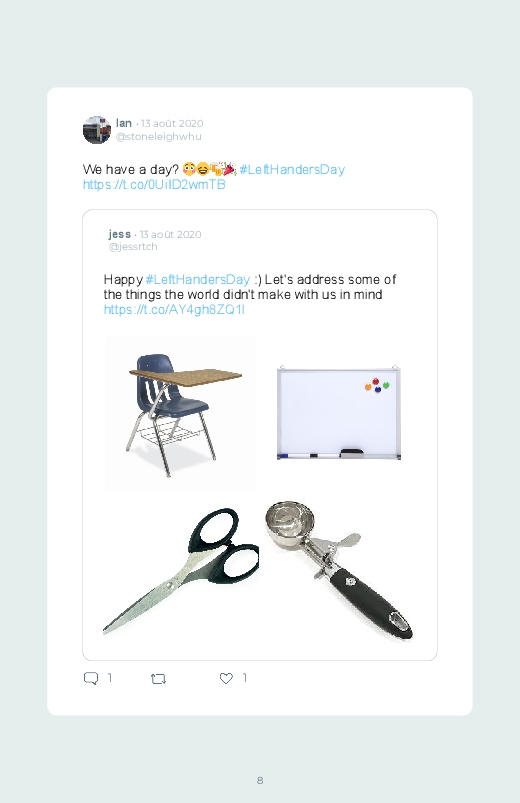The height and width of the screenshot is (803, 520).
Task: Click the @stoneleighwhu handle
Action: (x=159, y=137)
